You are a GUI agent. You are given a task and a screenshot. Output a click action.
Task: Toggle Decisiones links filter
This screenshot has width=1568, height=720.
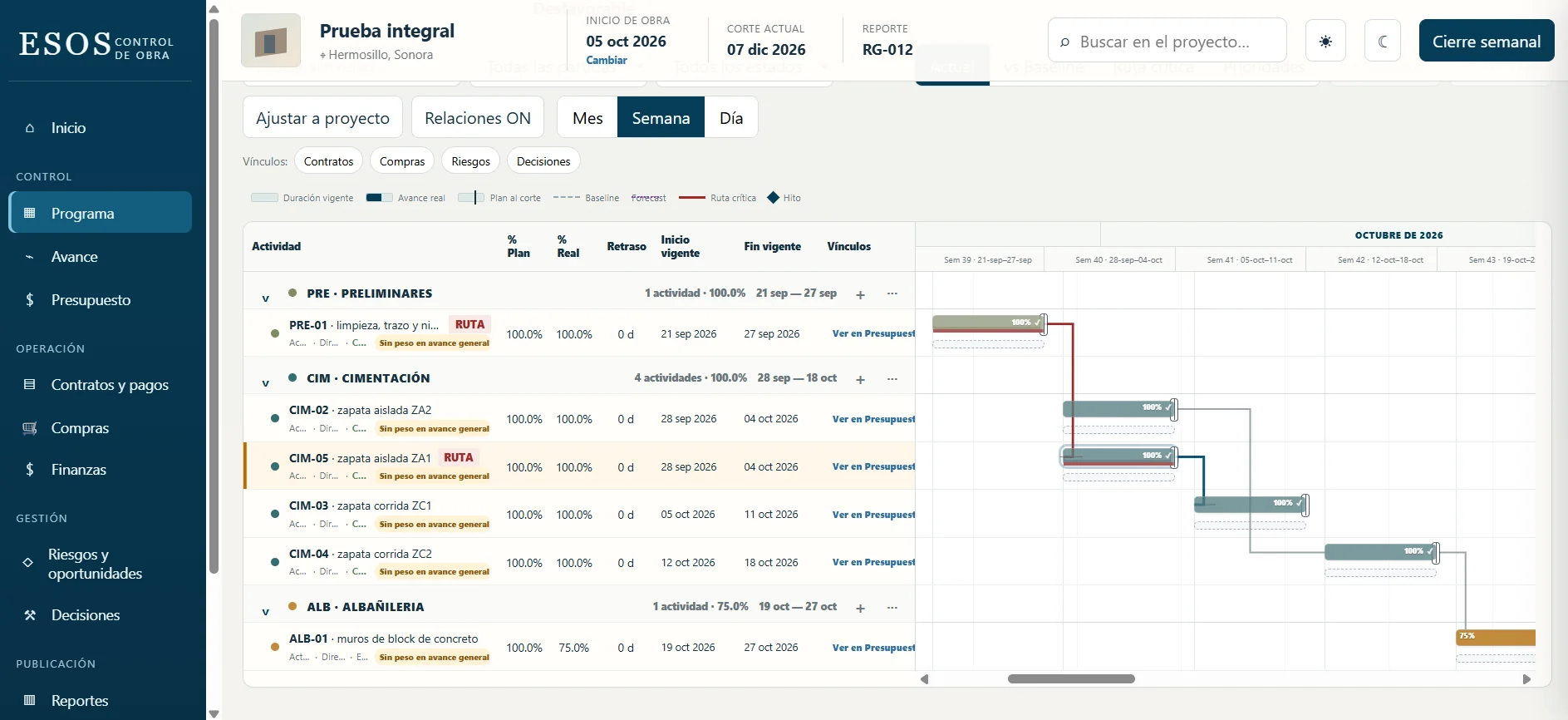(543, 161)
